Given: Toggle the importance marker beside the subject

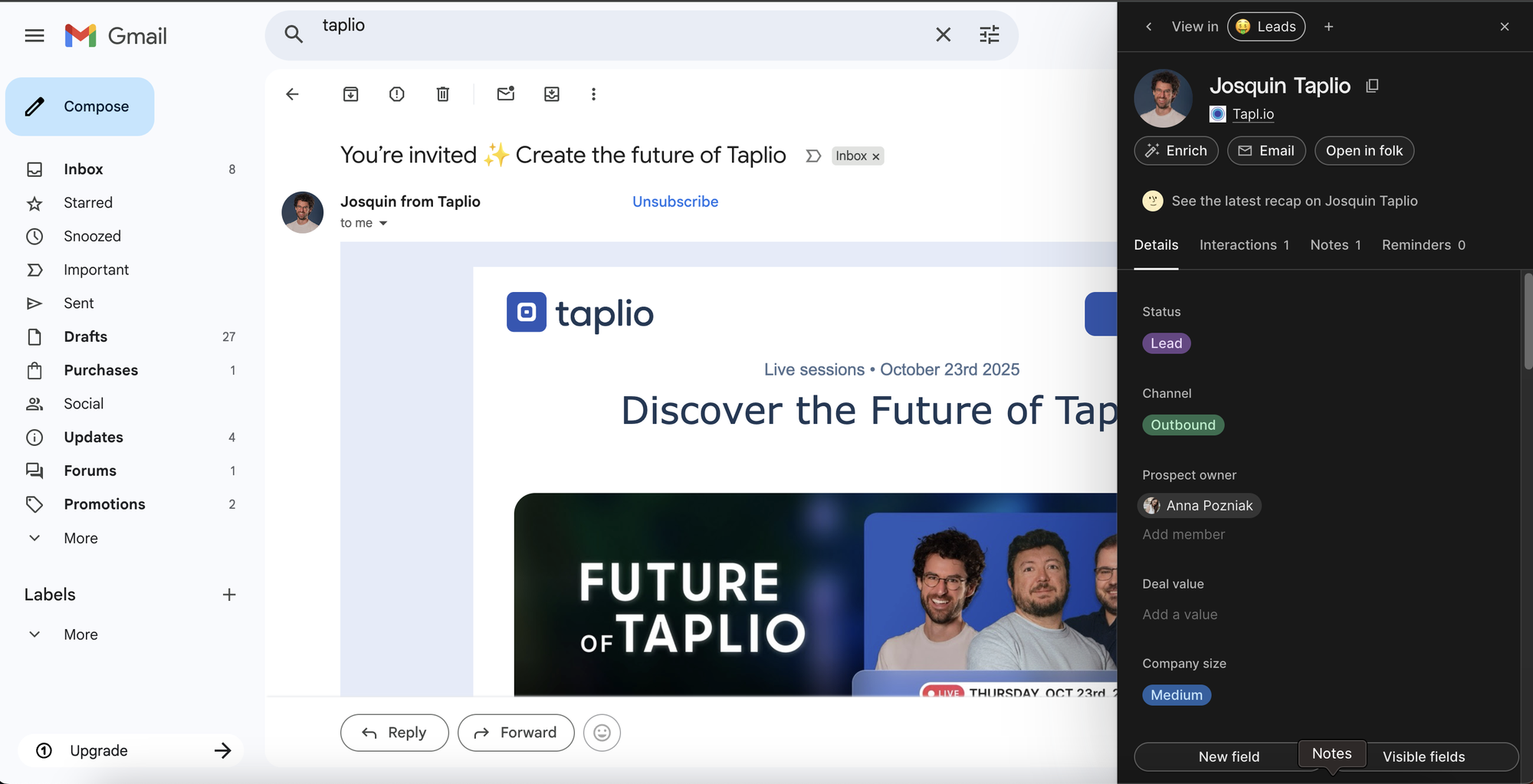Looking at the screenshot, I should (813, 156).
